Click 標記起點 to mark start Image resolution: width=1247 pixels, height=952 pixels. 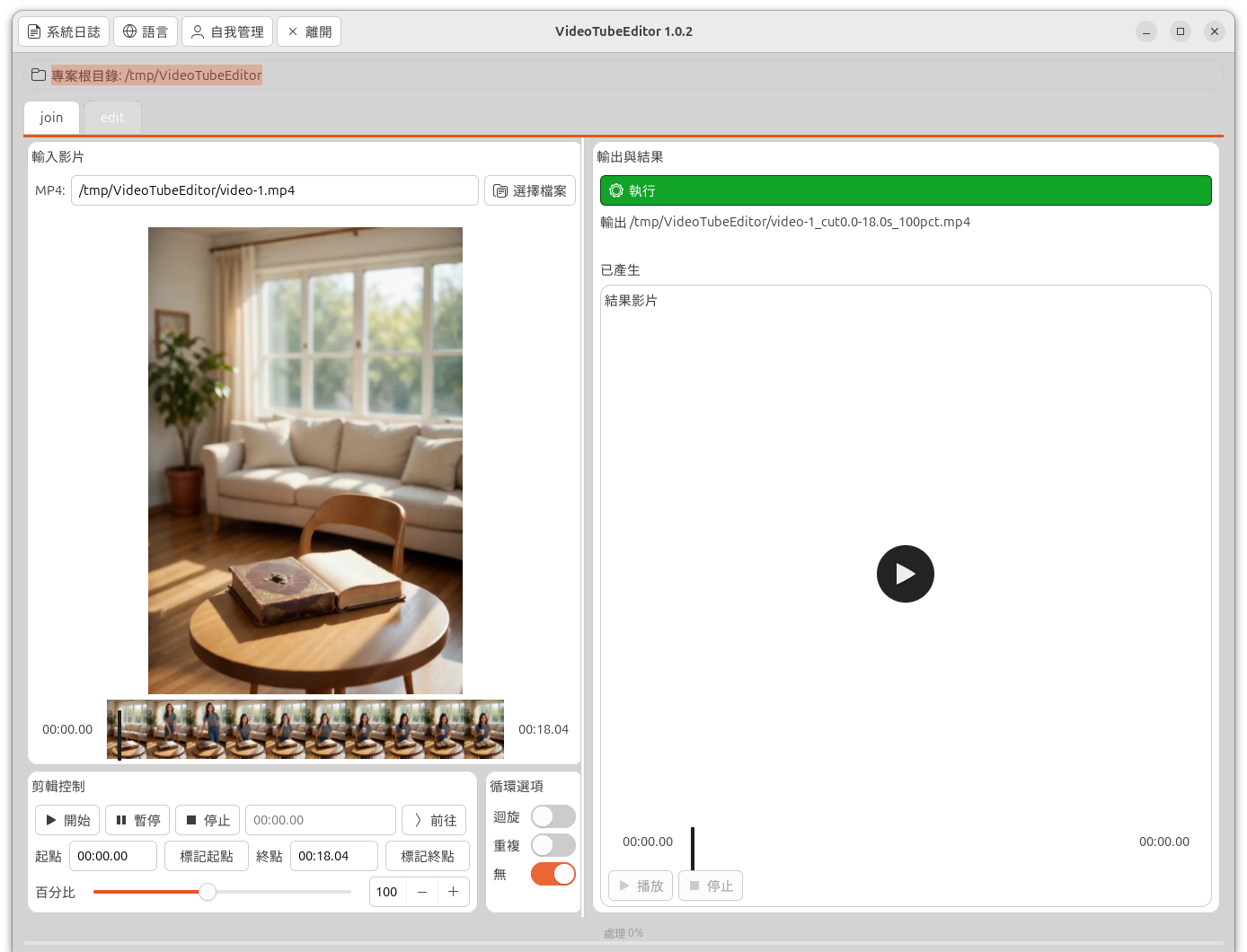coord(207,856)
